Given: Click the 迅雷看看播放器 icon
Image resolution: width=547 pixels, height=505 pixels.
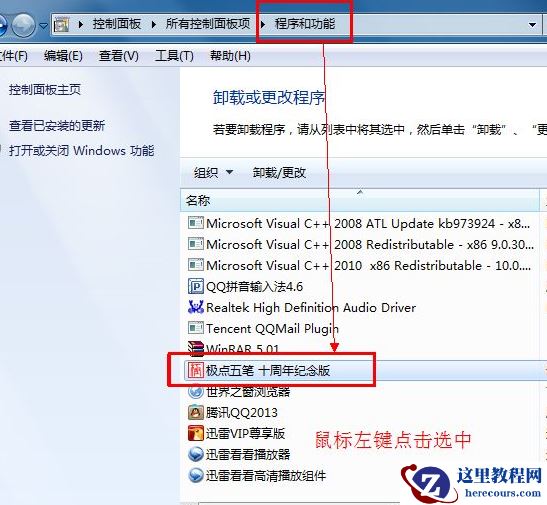Looking at the screenshot, I should [196, 454].
